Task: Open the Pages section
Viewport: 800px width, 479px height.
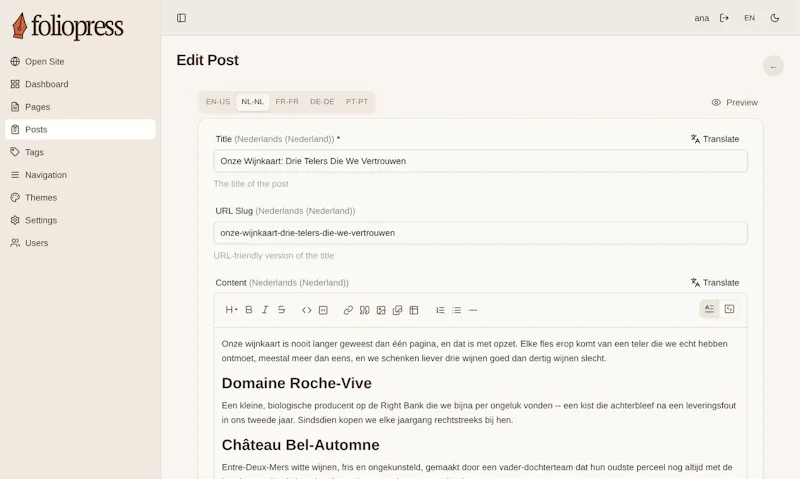Action: [x=80, y=107]
